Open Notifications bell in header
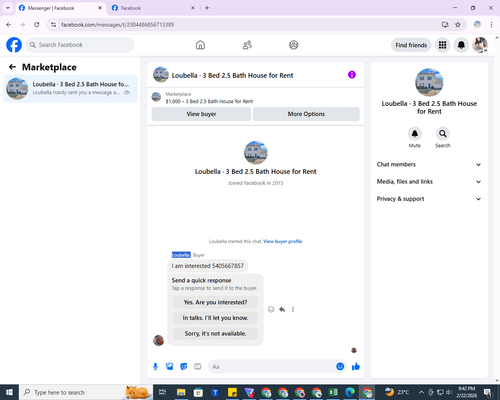 point(461,45)
